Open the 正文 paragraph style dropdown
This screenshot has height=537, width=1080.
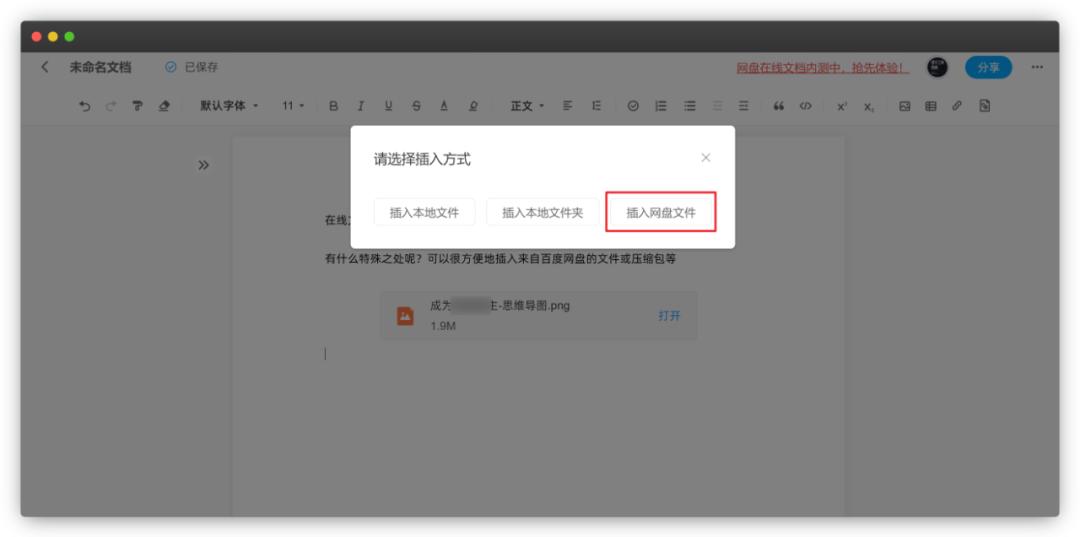tap(527, 106)
